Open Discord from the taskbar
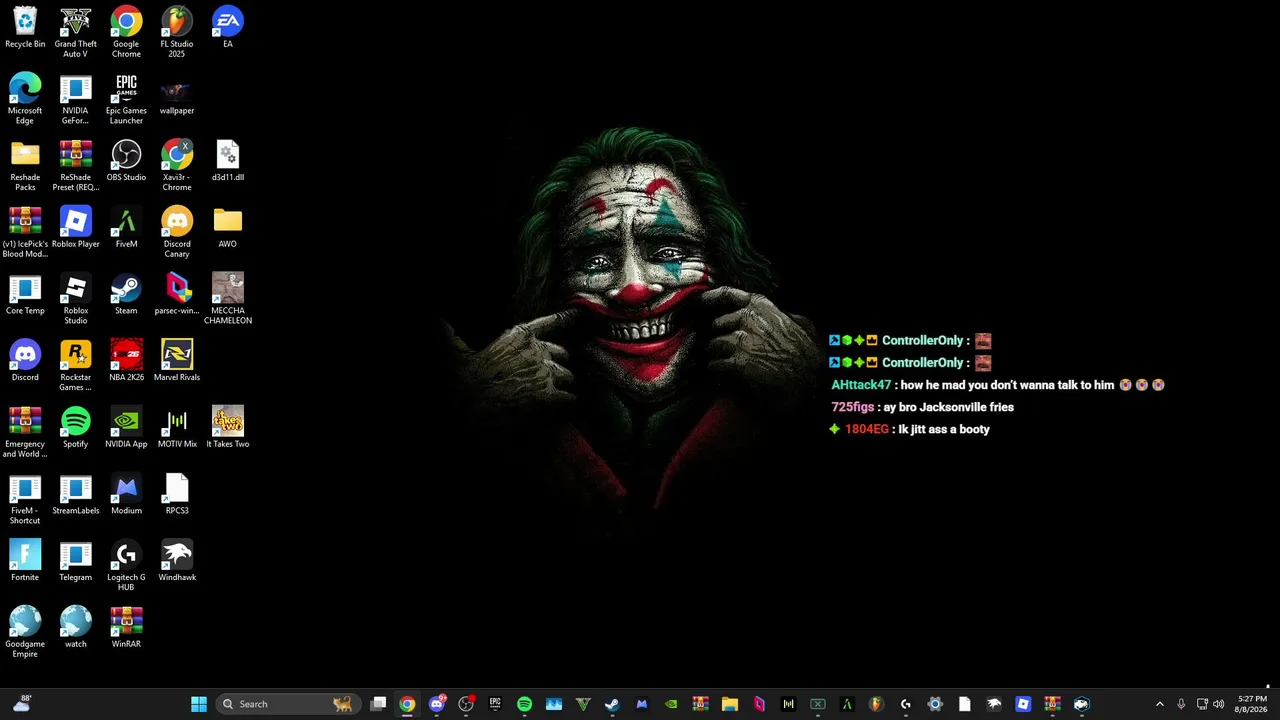Image resolution: width=1280 pixels, height=720 pixels. [x=436, y=704]
